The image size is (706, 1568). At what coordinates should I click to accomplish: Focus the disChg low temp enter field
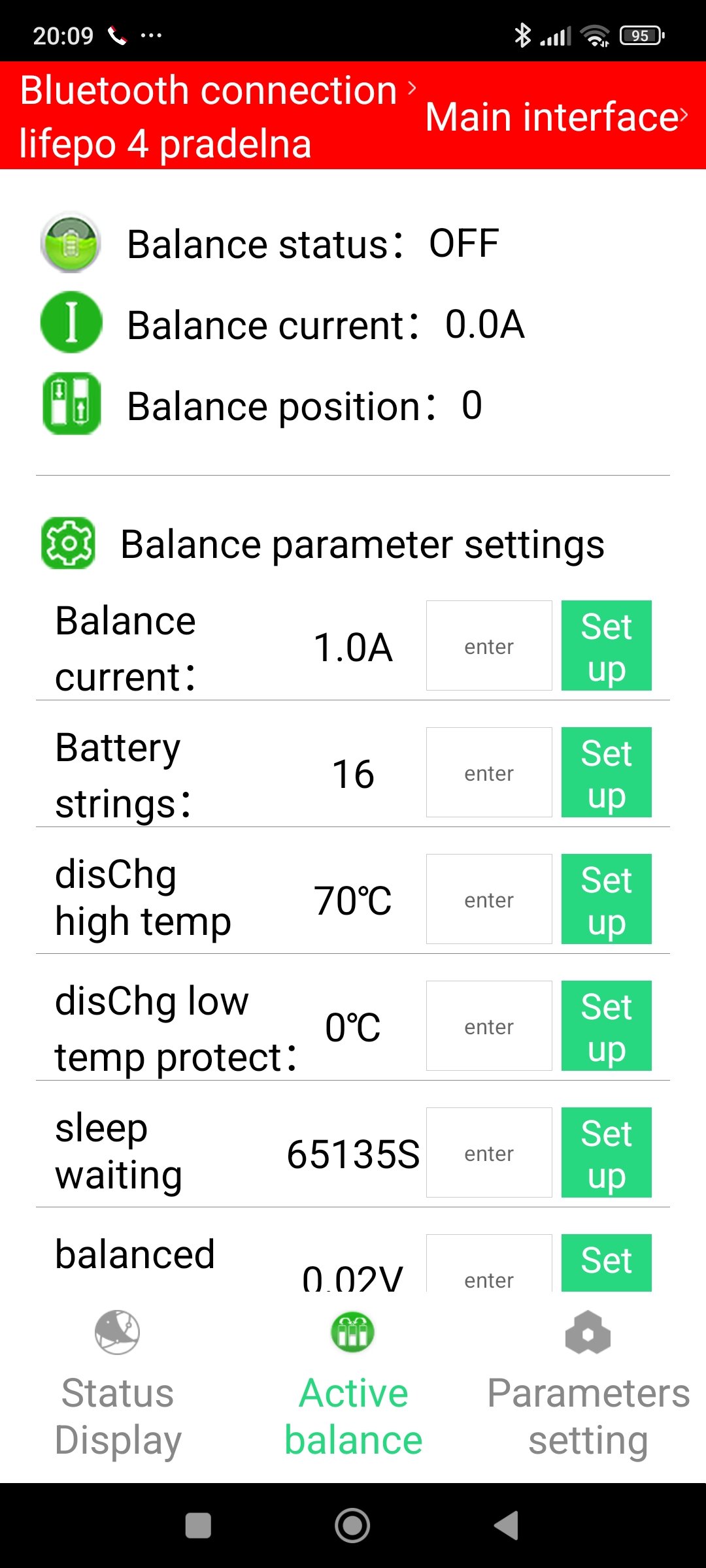click(489, 1026)
